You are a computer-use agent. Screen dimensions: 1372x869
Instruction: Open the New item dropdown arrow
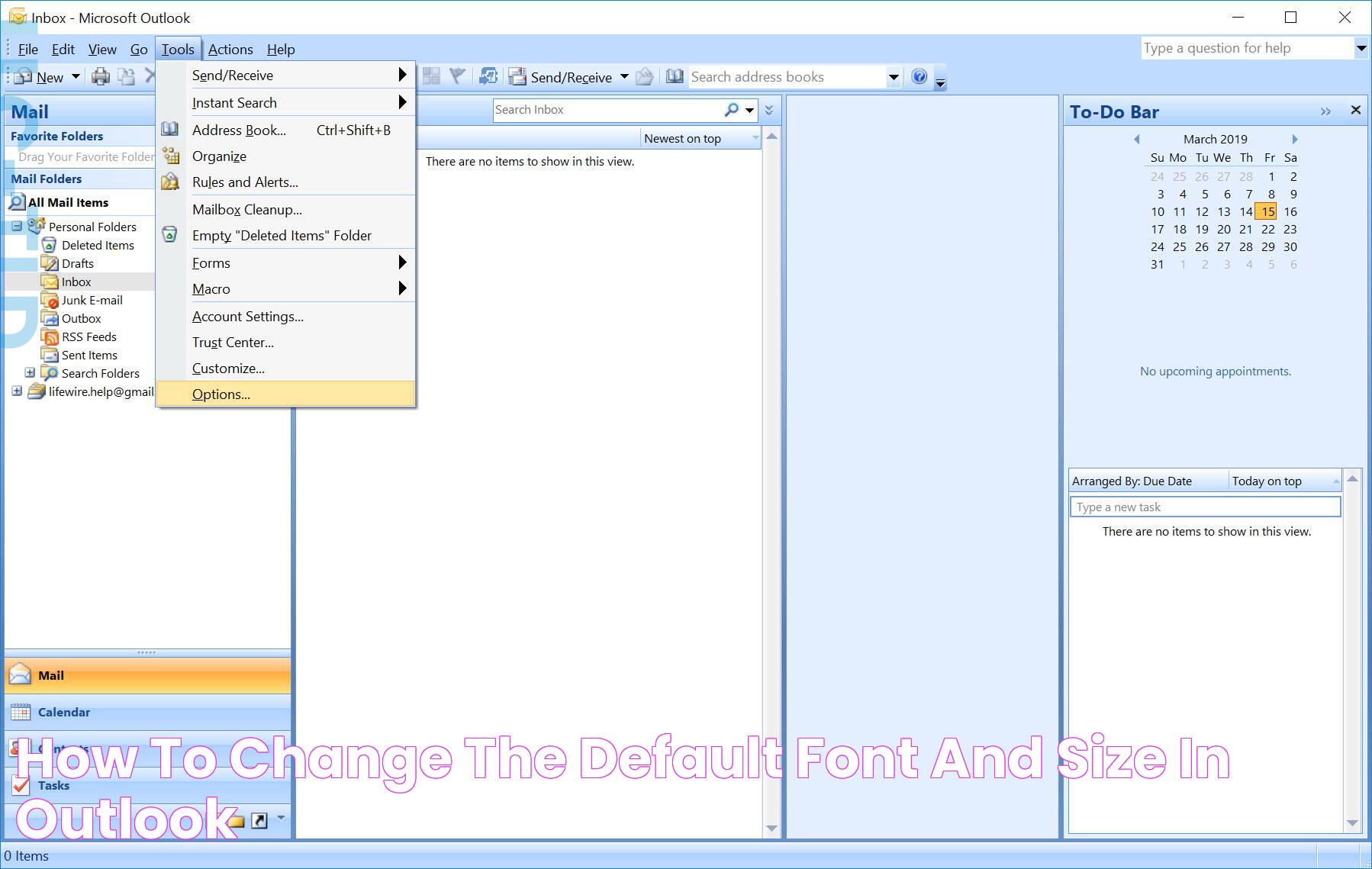click(76, 77)
